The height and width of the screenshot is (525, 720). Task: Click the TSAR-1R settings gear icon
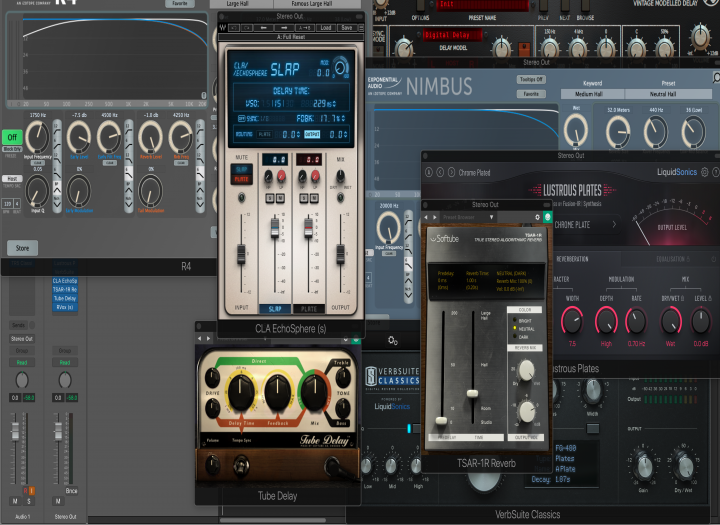537,217
